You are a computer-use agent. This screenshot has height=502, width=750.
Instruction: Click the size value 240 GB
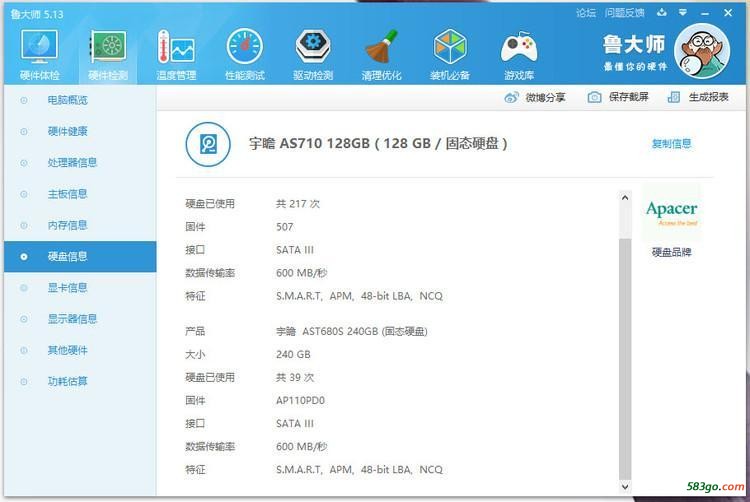(293, 355)
